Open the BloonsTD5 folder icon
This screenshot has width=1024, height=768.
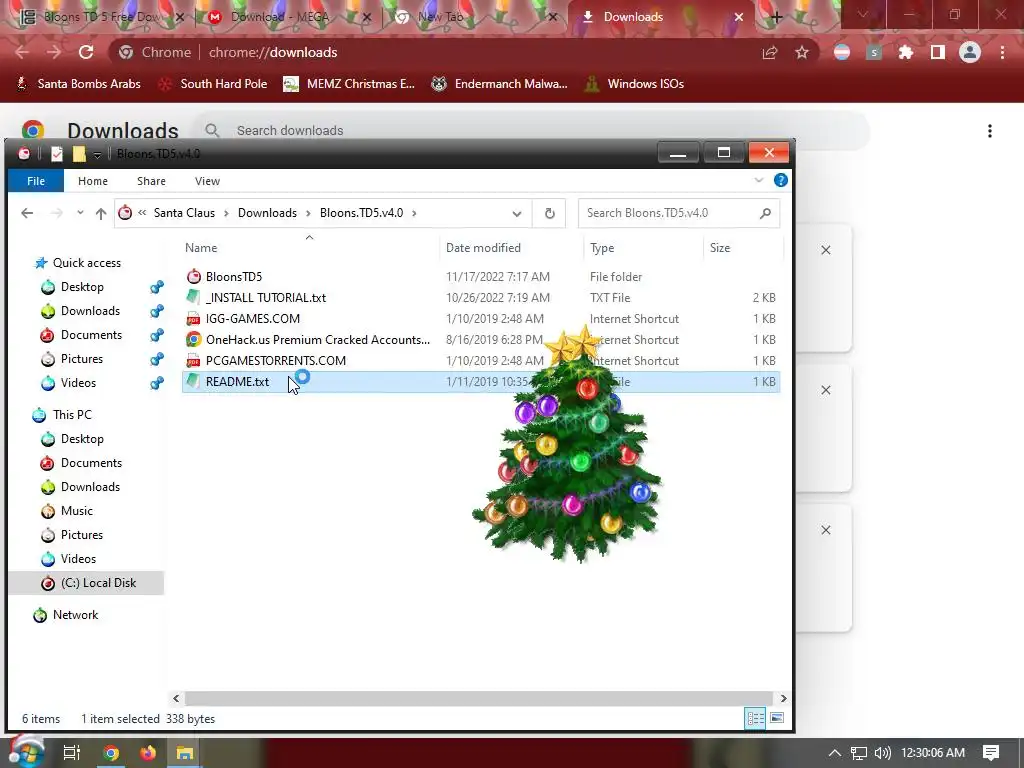193,276
